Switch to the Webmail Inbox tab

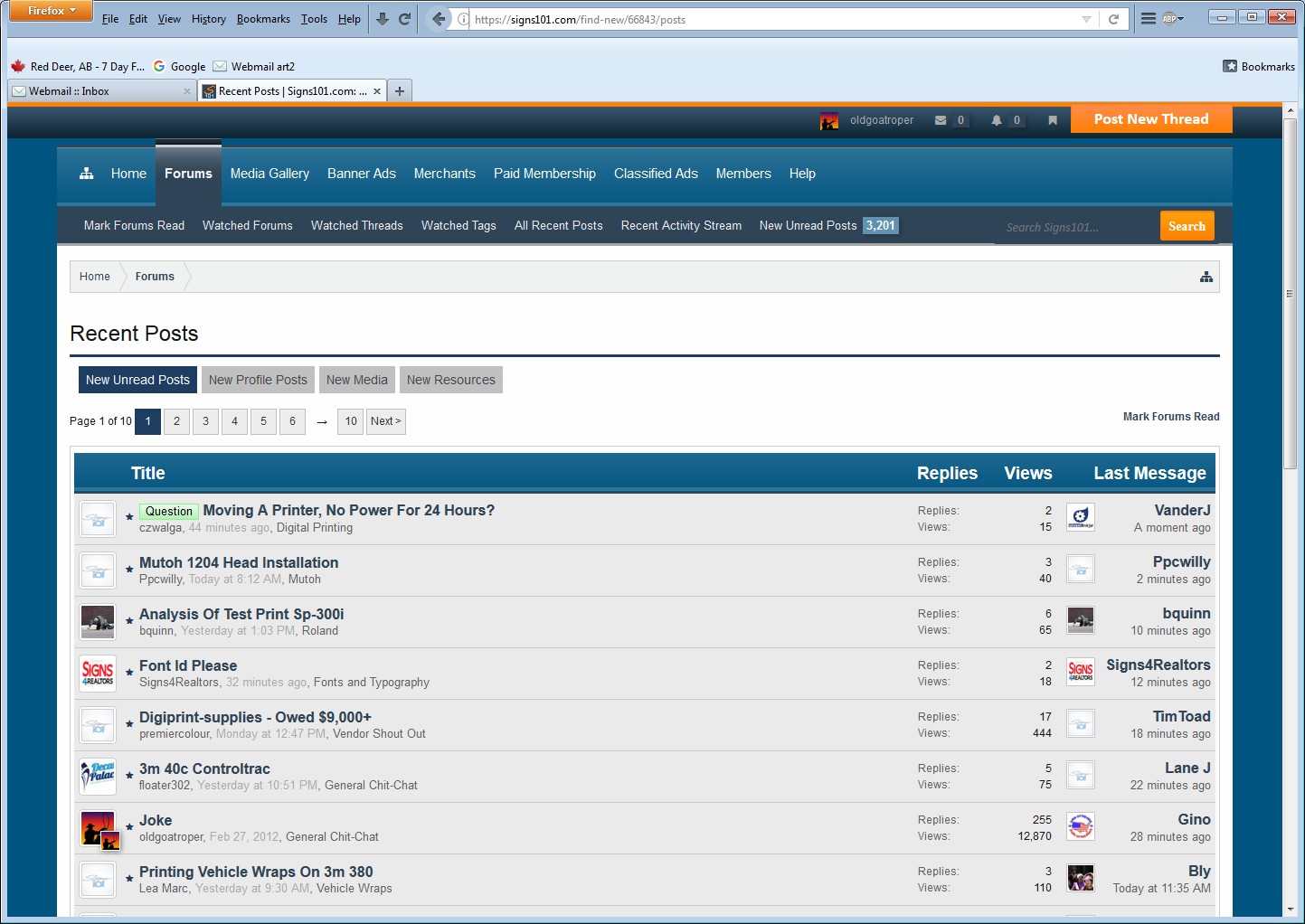point(99,91)
